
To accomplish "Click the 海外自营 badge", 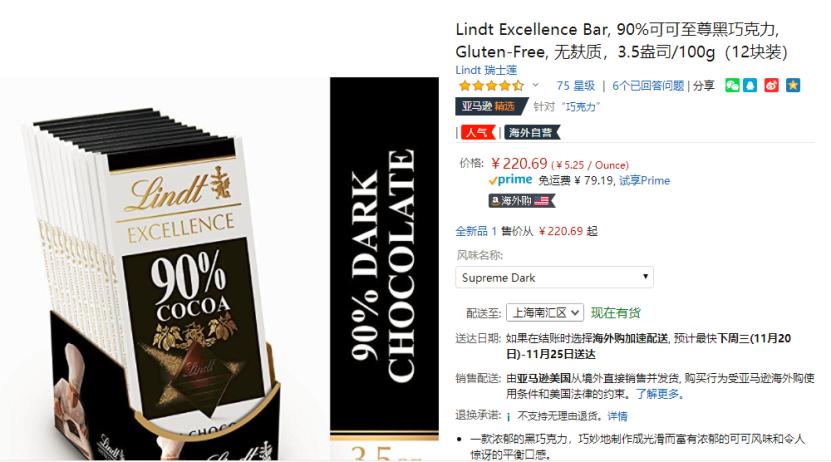I will click(x=532, y=132).
